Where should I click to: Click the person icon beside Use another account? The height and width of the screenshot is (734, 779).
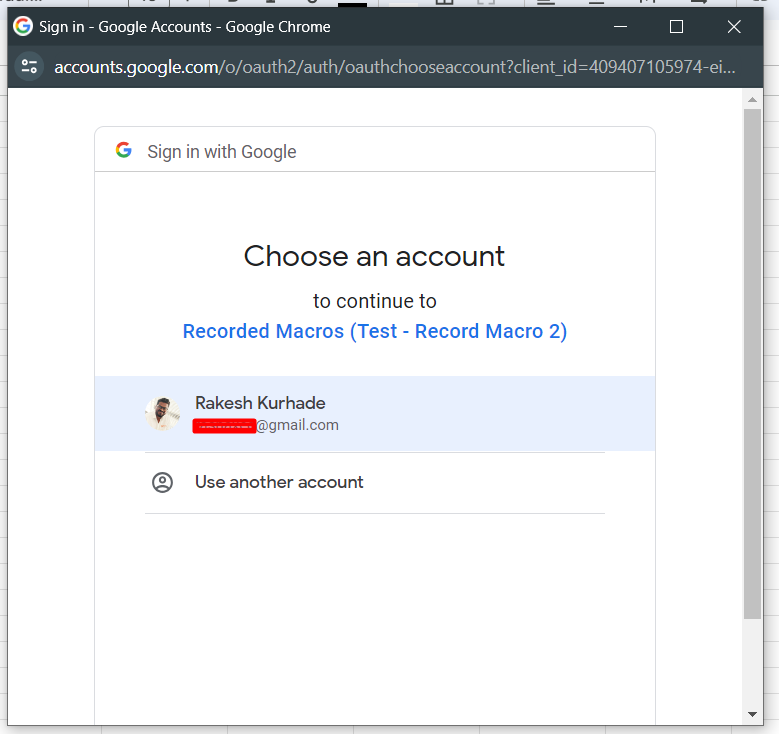point(162,483)
